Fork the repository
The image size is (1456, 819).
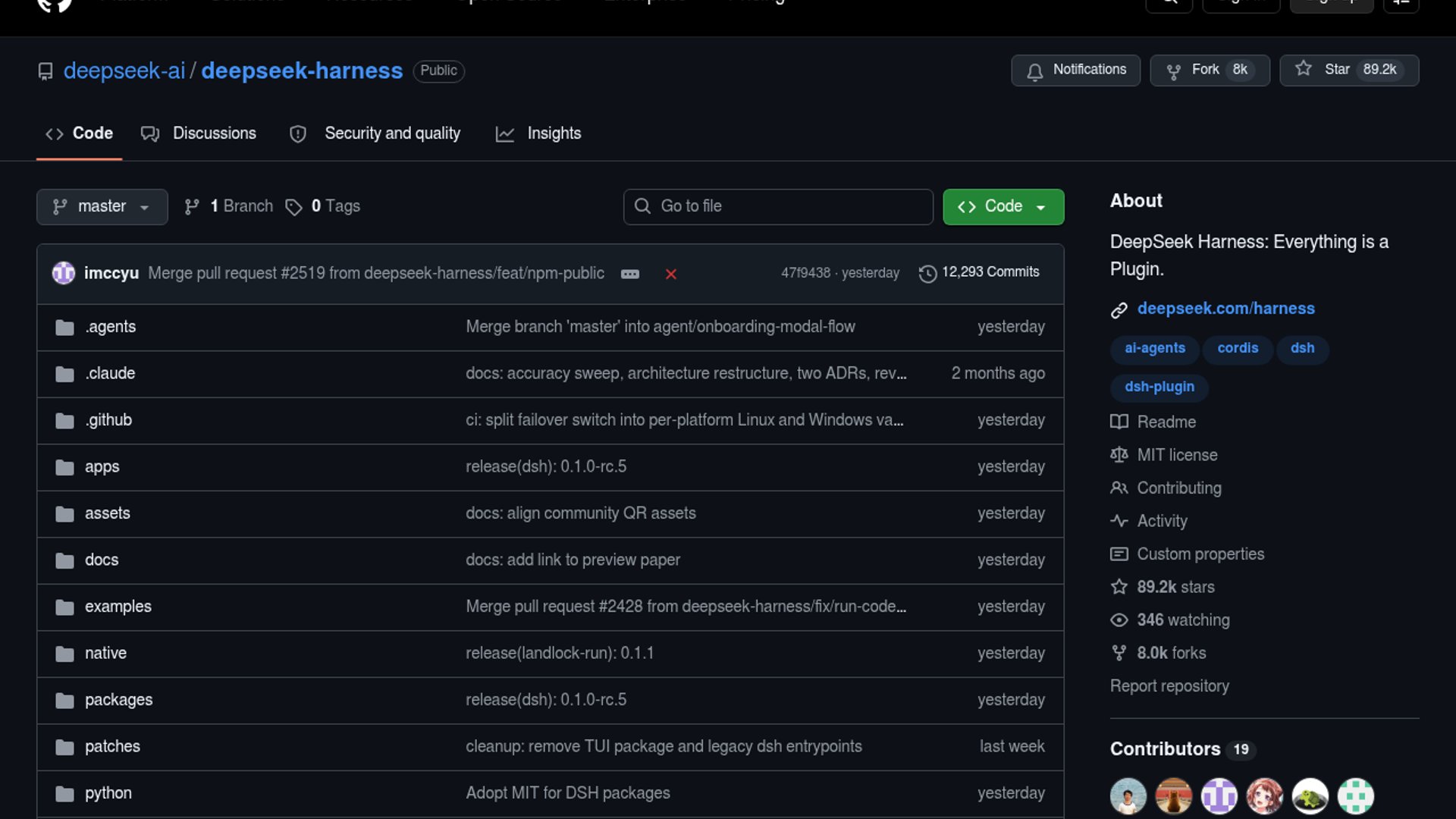pos(1210,70)
